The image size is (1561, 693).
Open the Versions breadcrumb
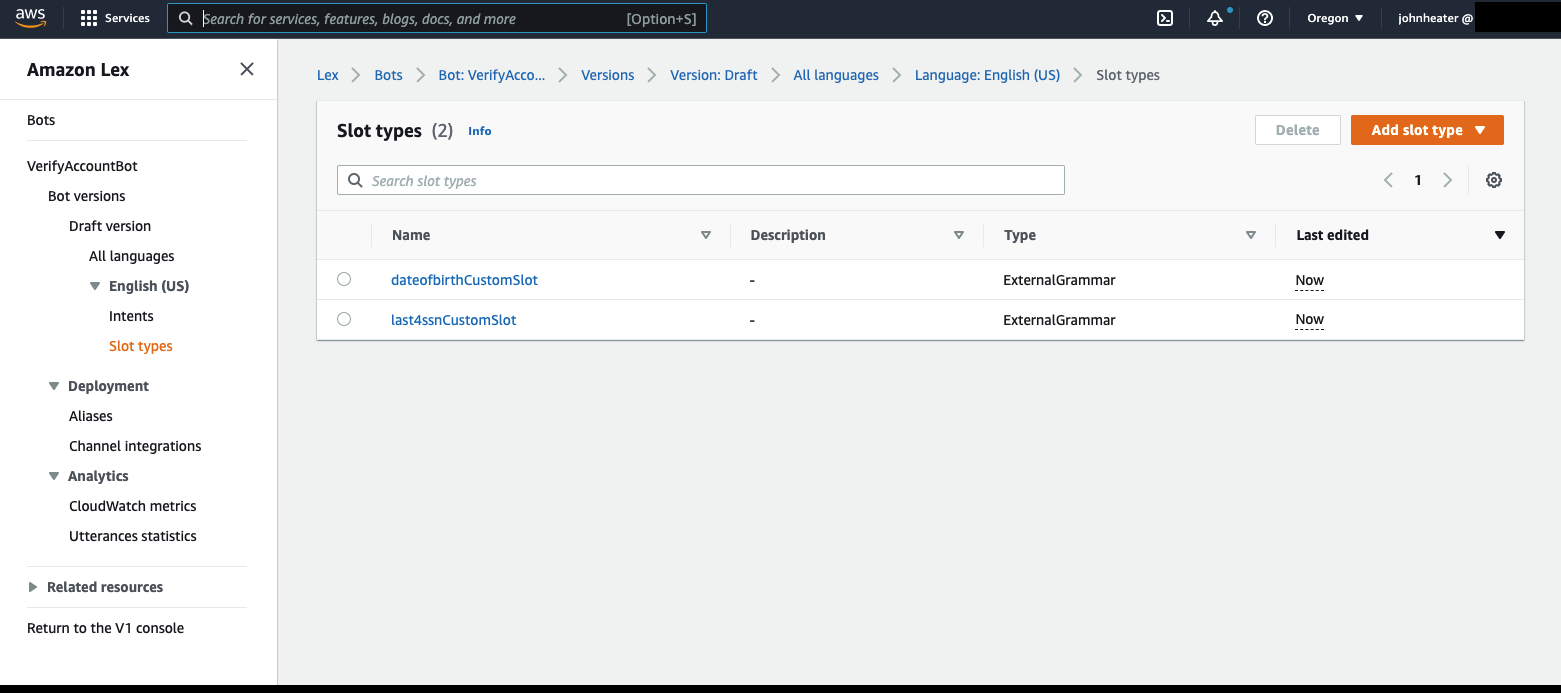pyautogui.click(x=608, y=75)
